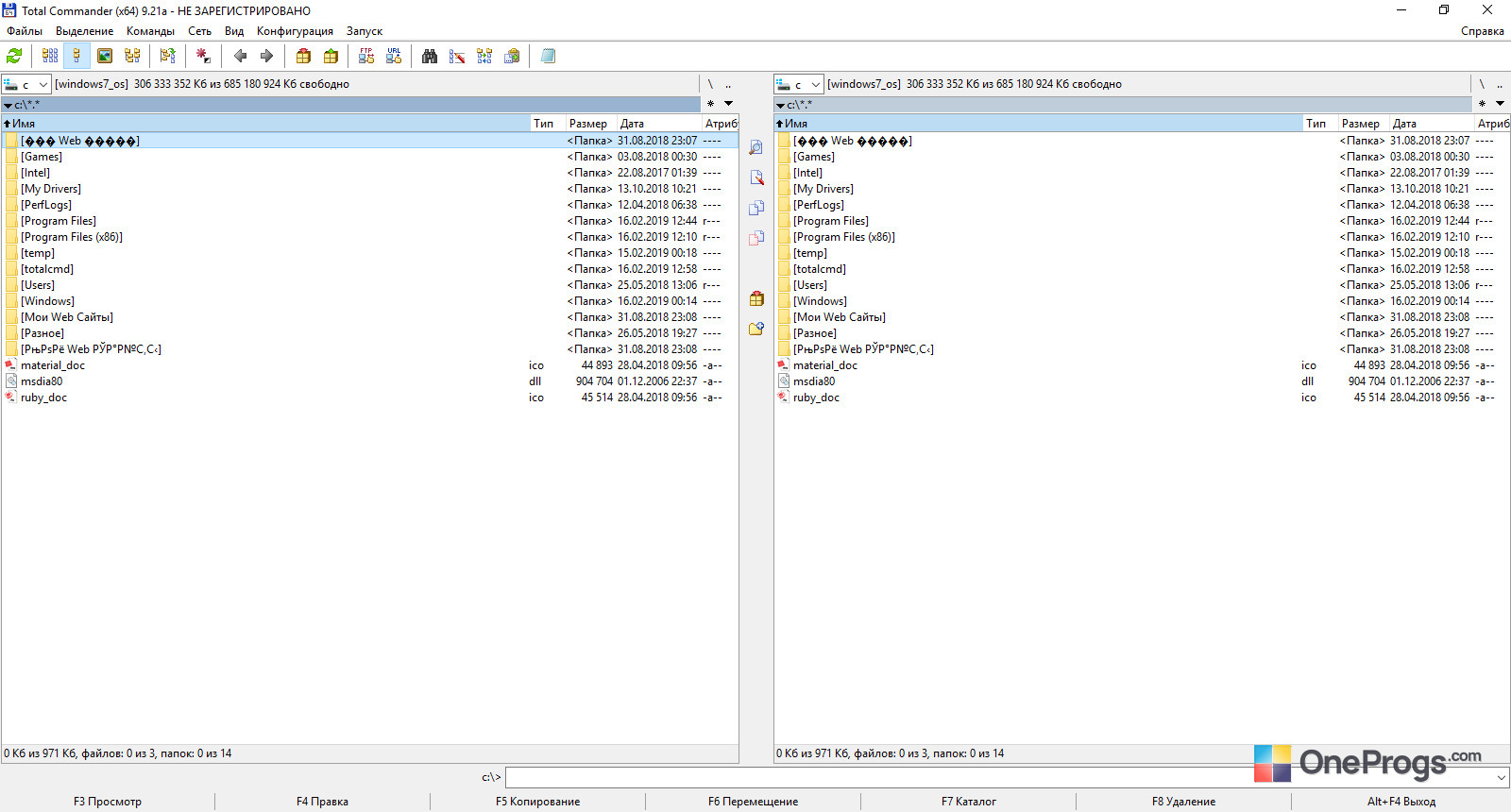Open the FTP connection icon

[366, 56]
